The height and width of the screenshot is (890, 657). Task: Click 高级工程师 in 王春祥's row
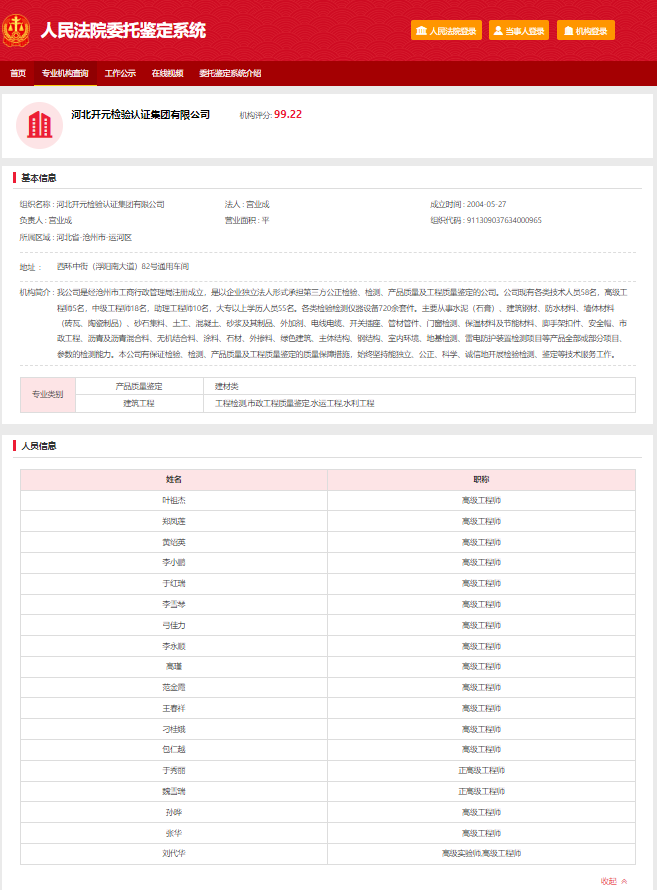(481, 708)
